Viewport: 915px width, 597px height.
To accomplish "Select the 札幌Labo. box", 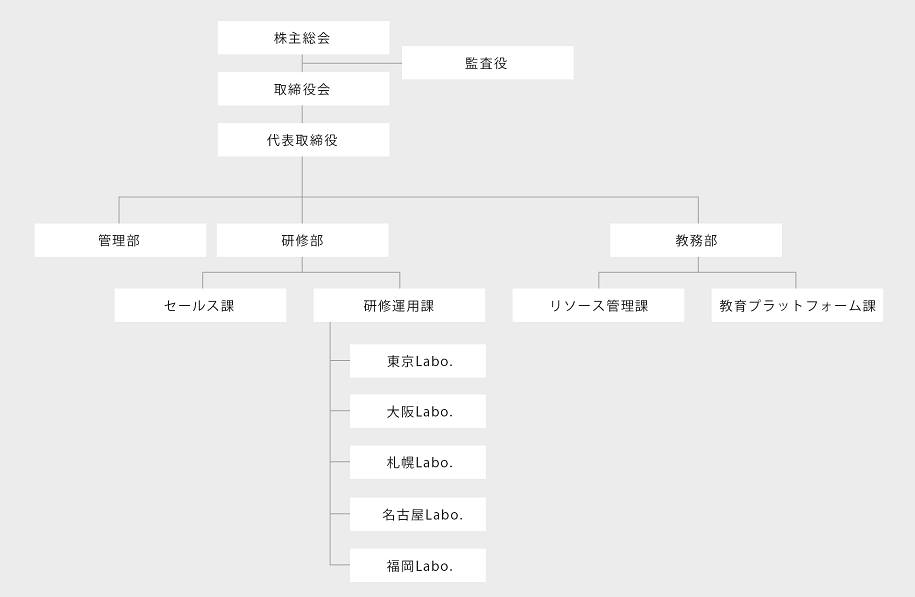I will [418, 463].
